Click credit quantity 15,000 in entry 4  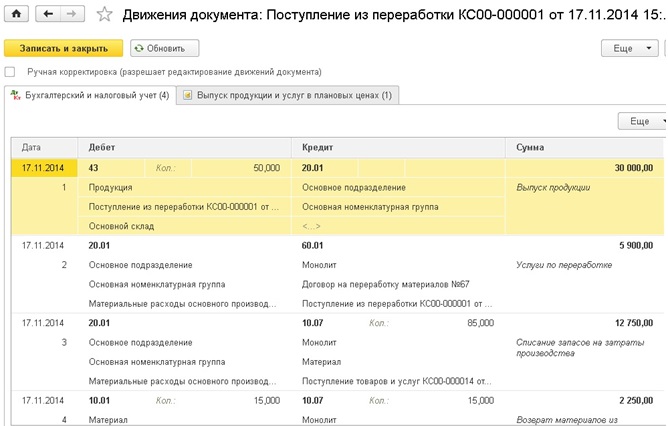[x=455, y=400]
